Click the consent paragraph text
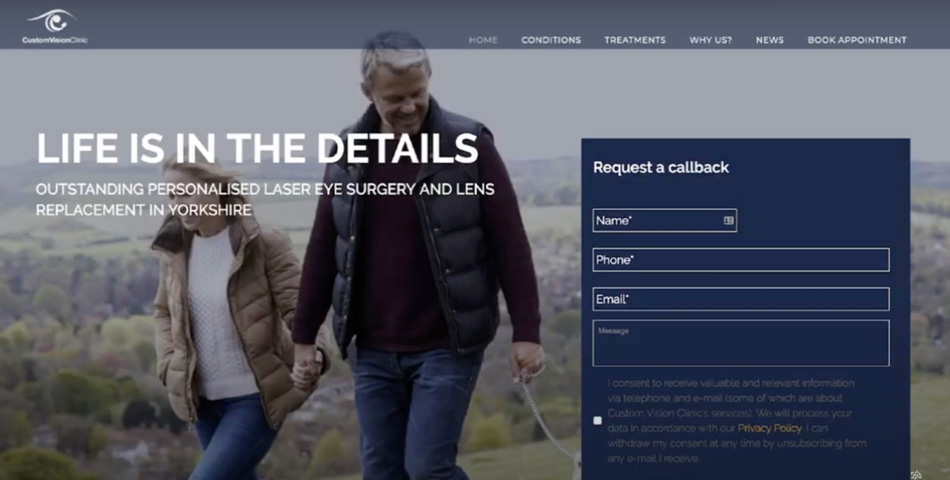Screen dimensions: 950x480 point(737,421)
